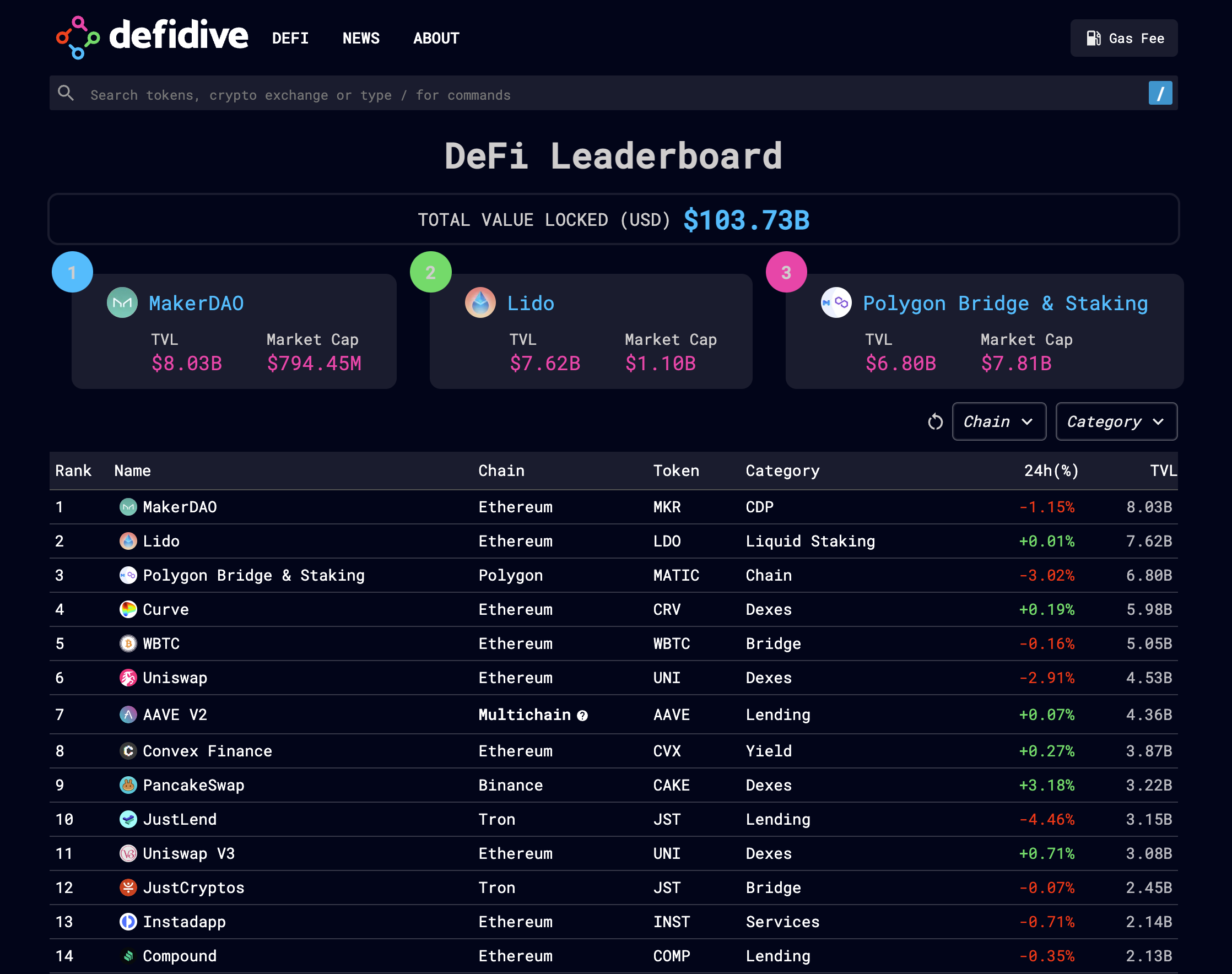This screenshot has height=974, width=1232.
Task: Click the JustCryptos icon
Action: [128, 888]
